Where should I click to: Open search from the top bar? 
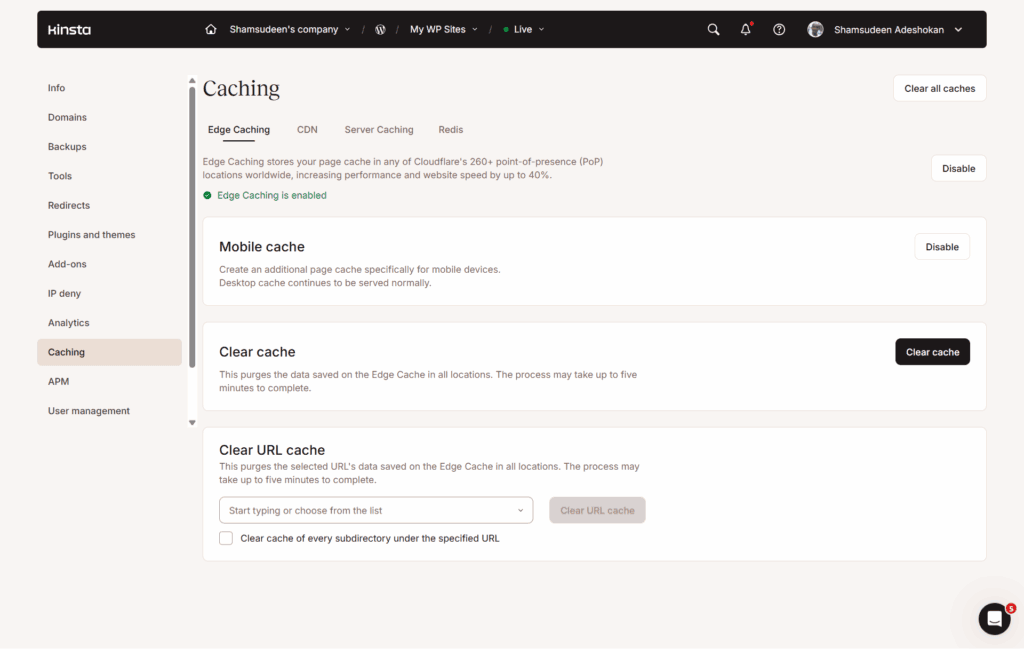click(713, 29)
